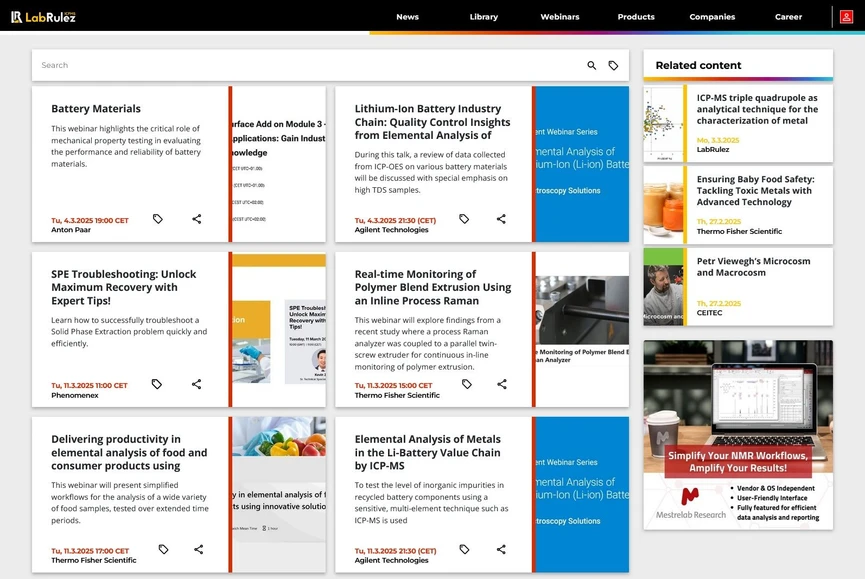The width and height of the screenshot is (865, 579).
Task: Click the SPE Troubleshooting card preview image
Action: point(279,329)
